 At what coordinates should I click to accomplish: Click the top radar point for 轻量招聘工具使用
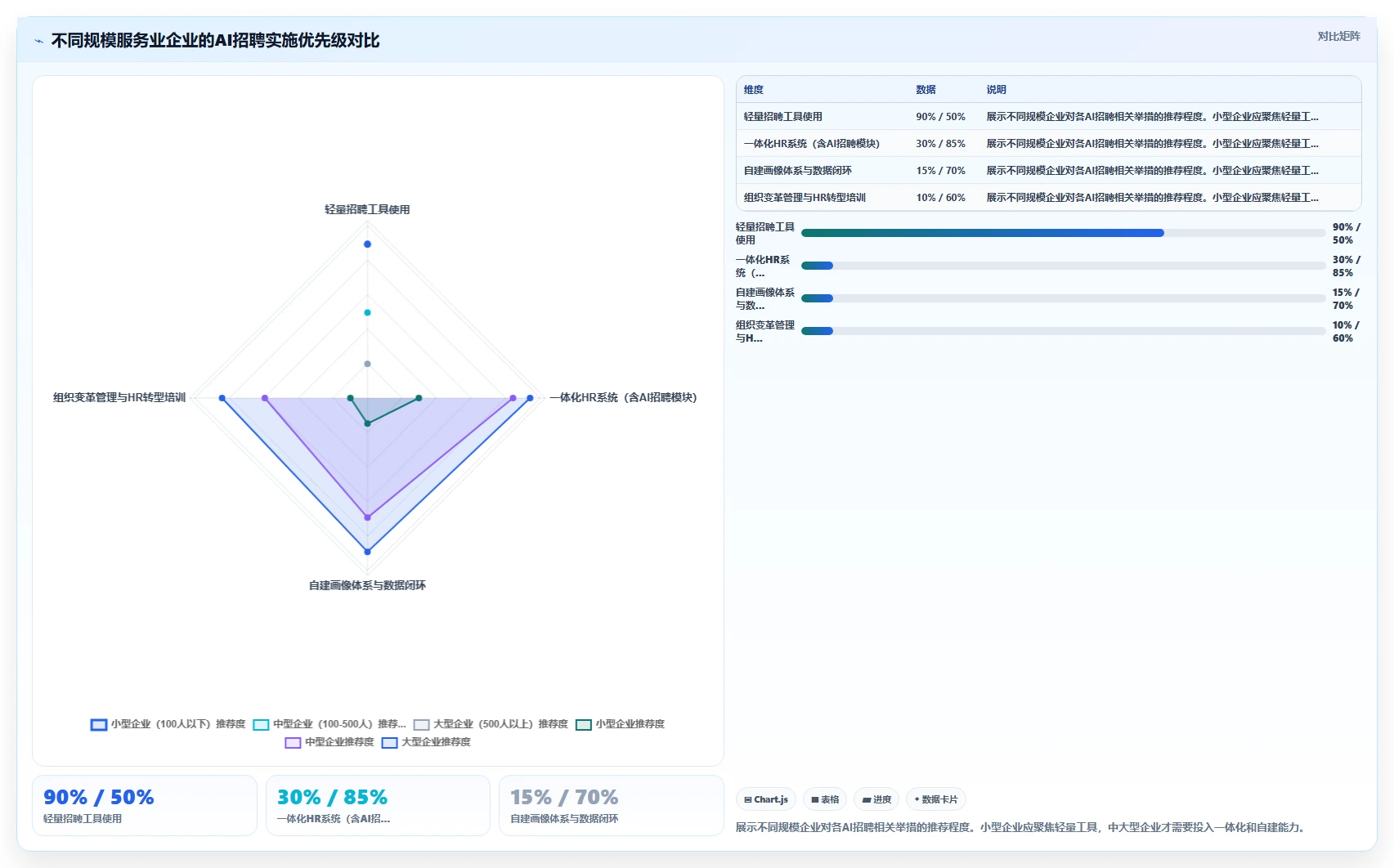point(367,244)
